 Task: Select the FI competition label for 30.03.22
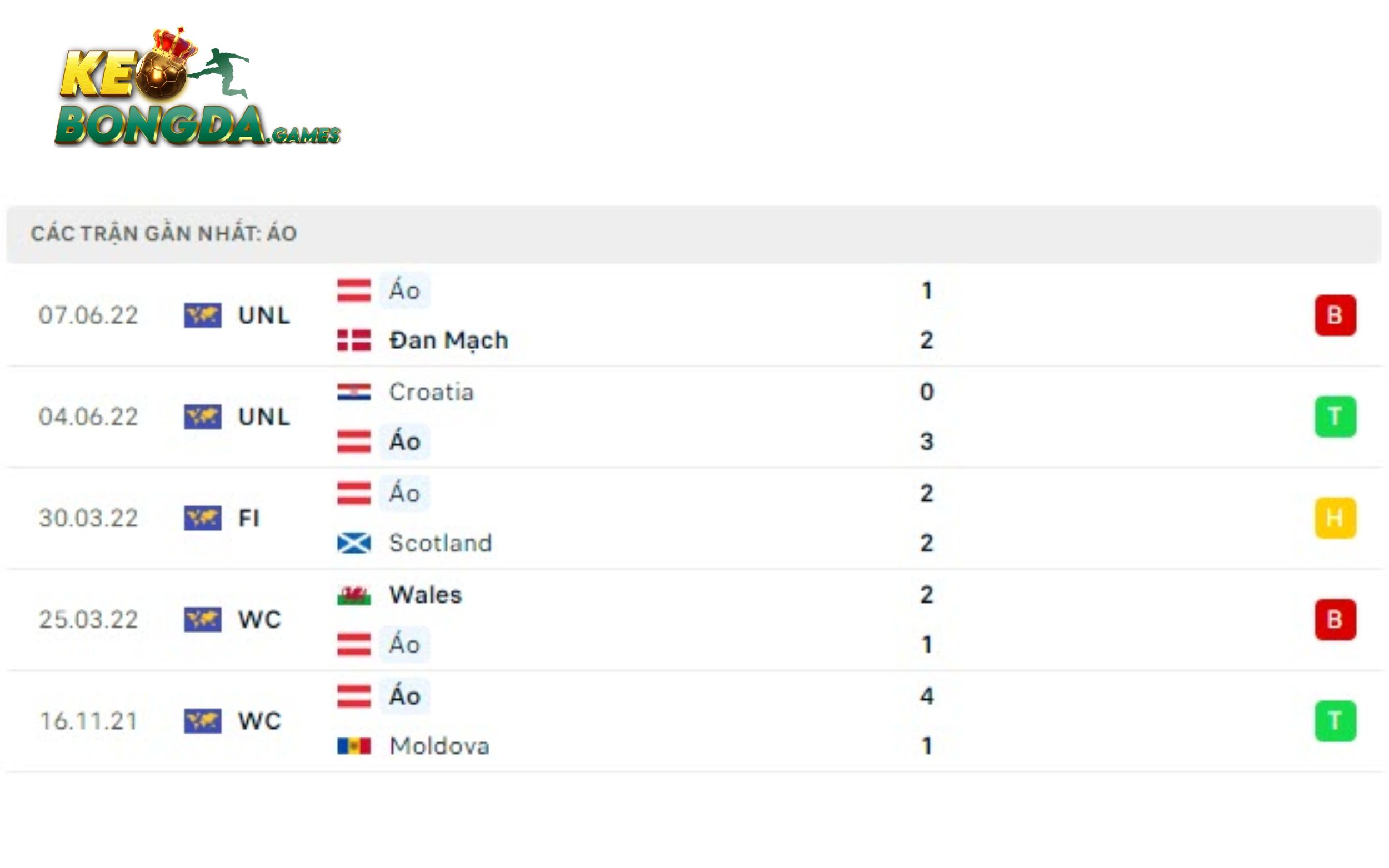[249, 518]
